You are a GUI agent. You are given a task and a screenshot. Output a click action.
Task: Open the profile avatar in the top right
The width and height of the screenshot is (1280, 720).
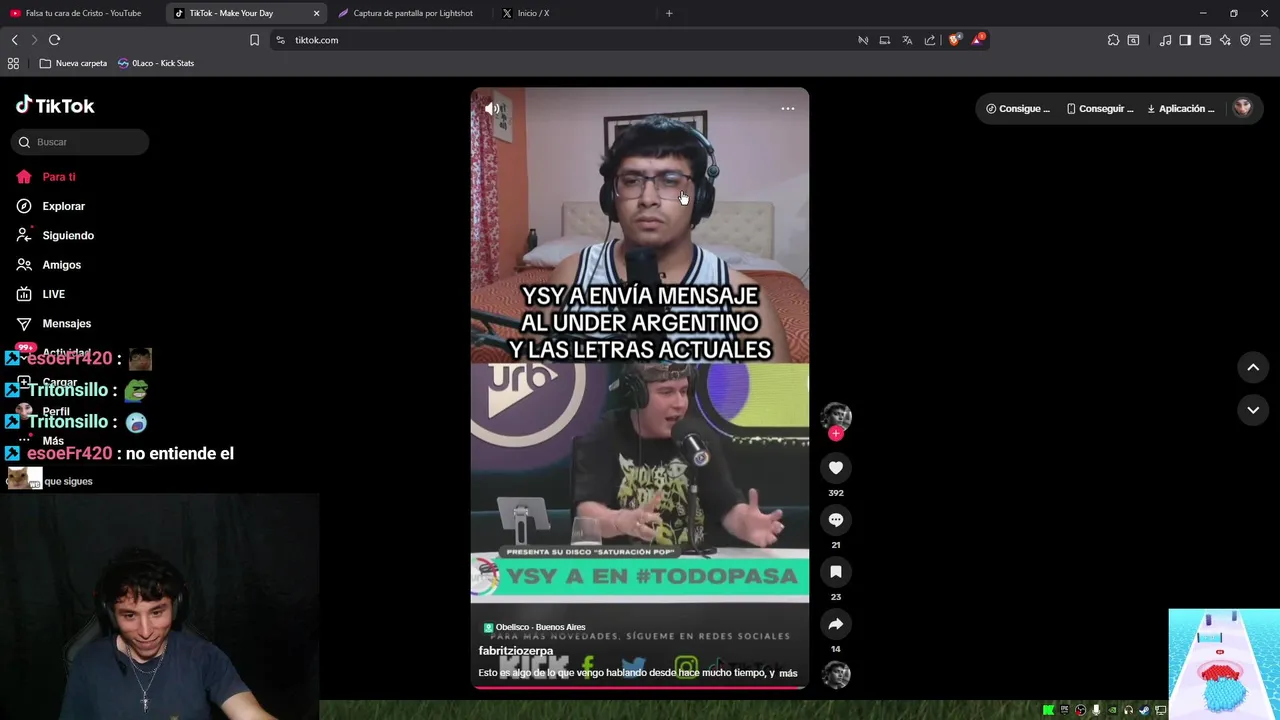[1242, 108]
